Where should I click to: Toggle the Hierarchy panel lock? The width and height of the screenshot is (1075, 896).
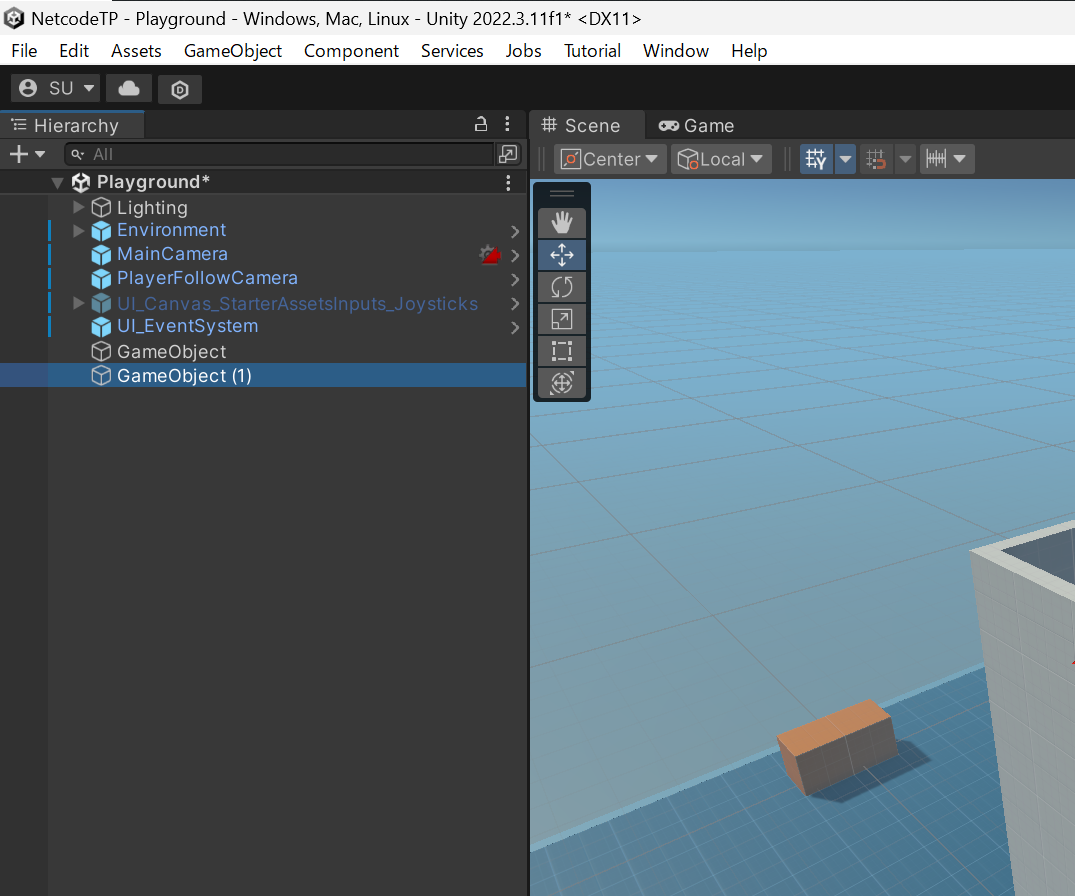pos(481,125)
